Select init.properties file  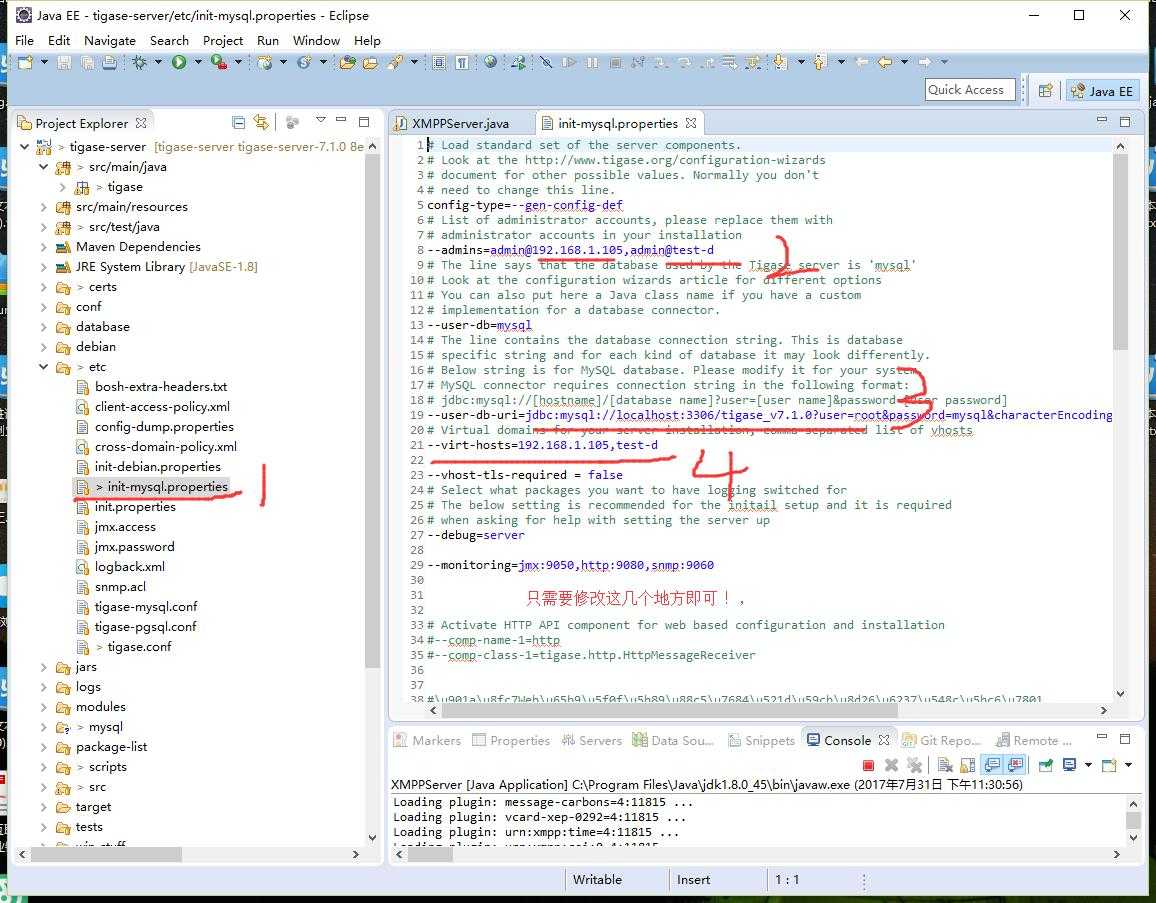click(x=135, y=507)
